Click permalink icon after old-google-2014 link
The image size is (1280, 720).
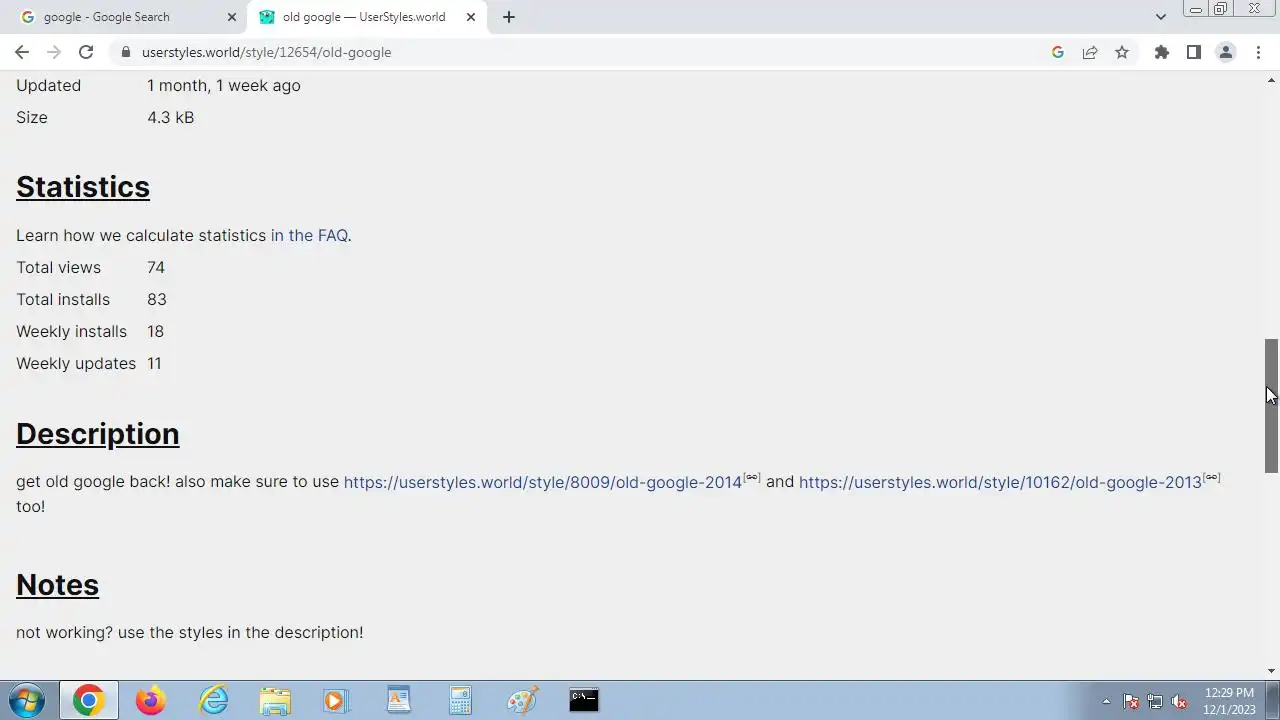click(752, 477)
